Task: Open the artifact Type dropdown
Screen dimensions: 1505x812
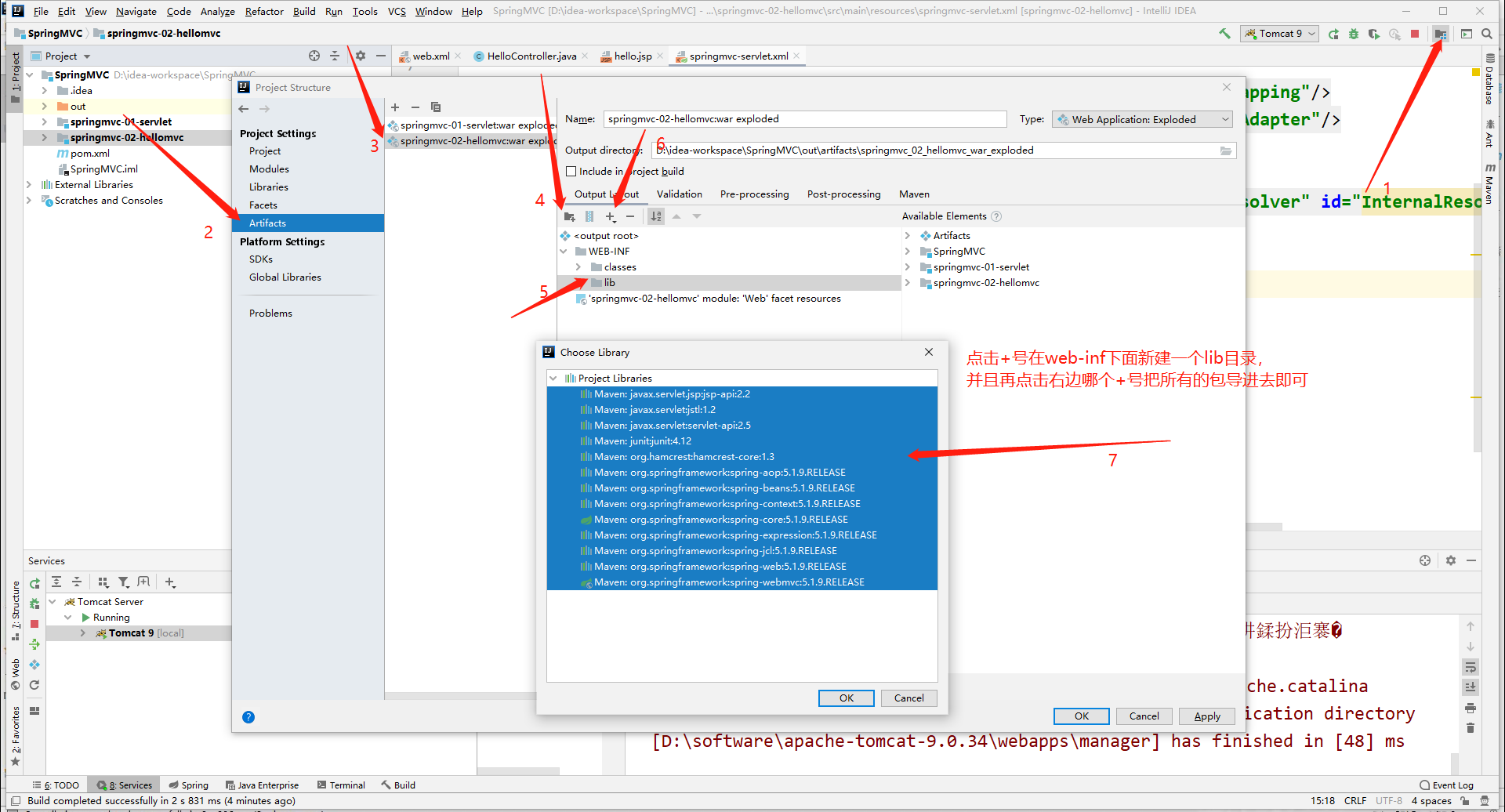Action: pyautogui.click(x=1142, y=119)
